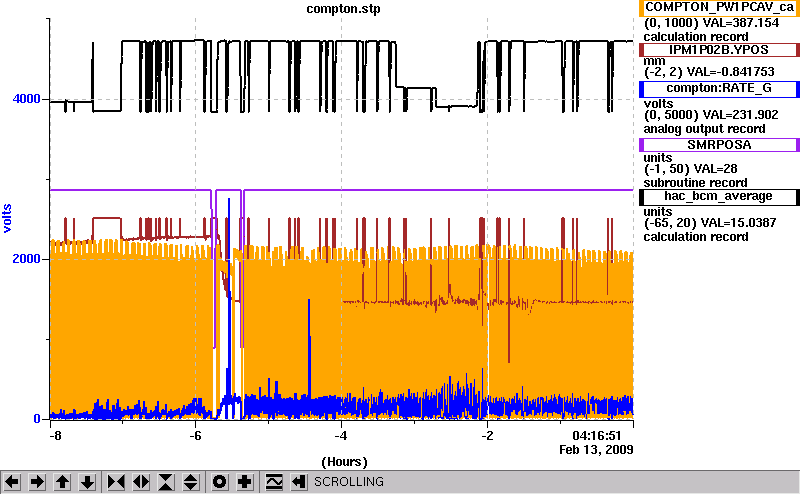The width and height of the screenshot is (800, 494).
Task: Click the compton.stp graph title
Action: (x=343, y=9)
